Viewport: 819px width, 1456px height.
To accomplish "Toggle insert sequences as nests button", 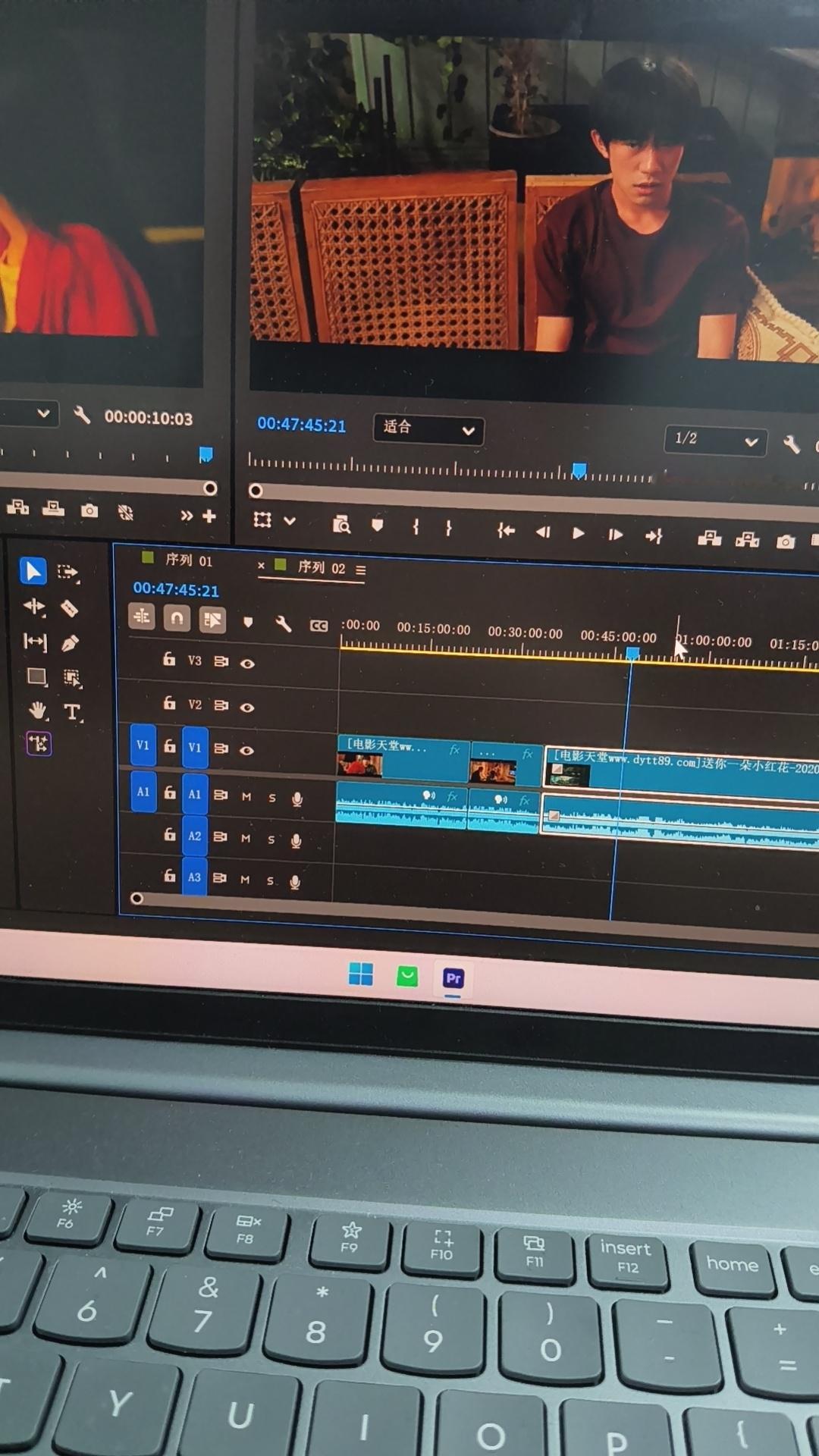I will [x=142, y=617].
